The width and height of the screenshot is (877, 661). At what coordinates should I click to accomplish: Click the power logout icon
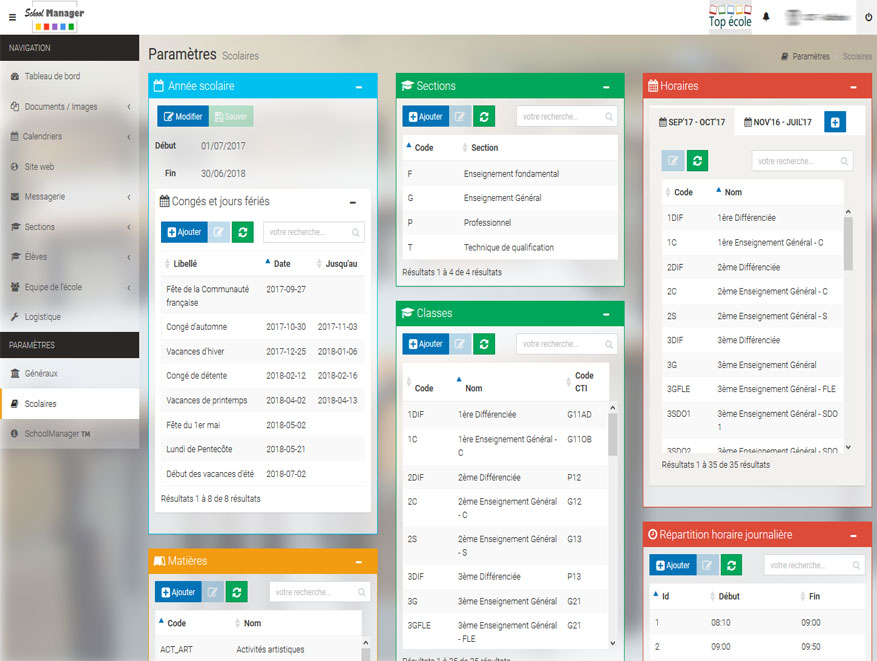pos(867,17)
